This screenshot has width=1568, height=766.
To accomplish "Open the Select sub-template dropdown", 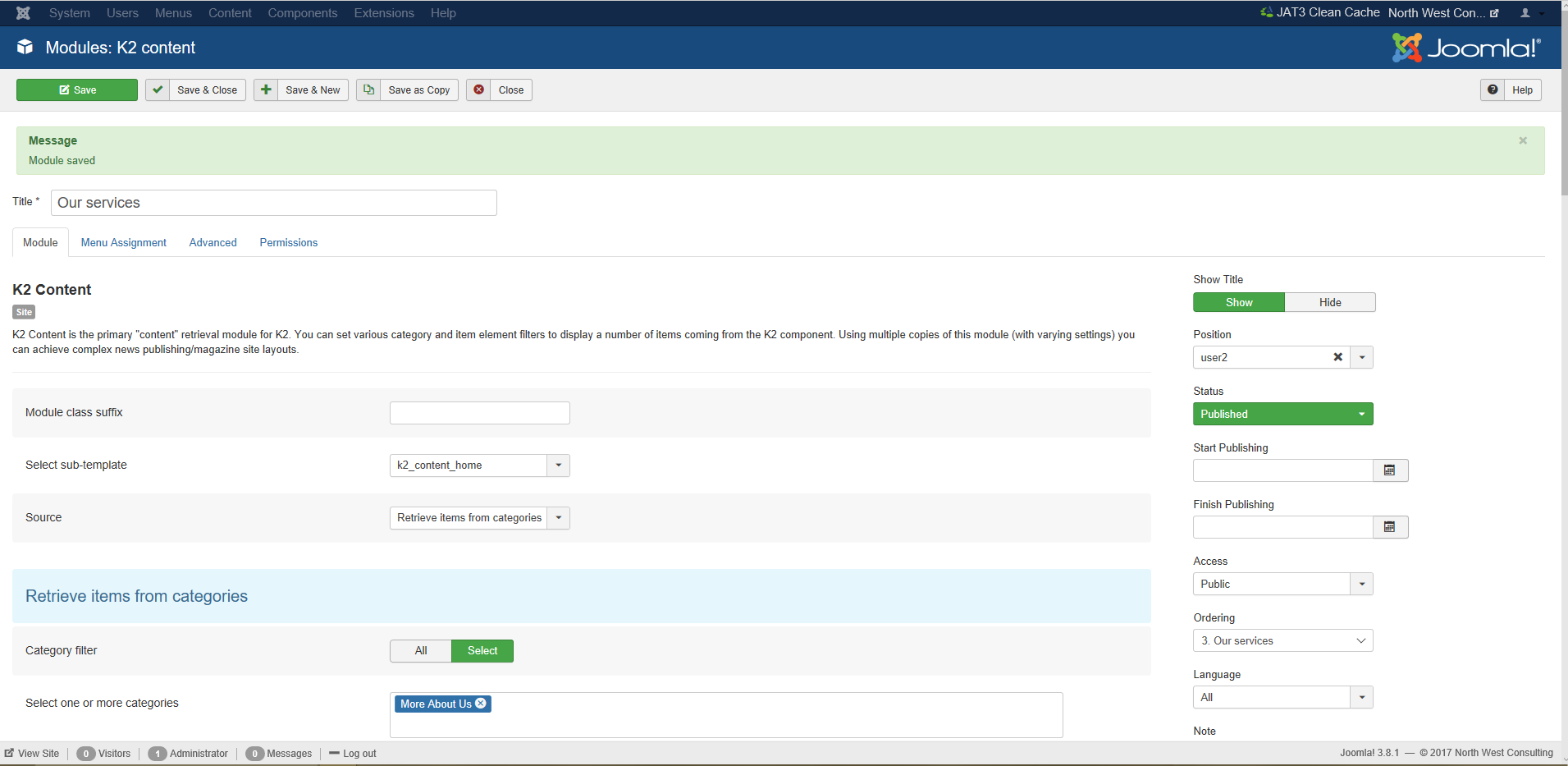I will (x=479, y=465).
